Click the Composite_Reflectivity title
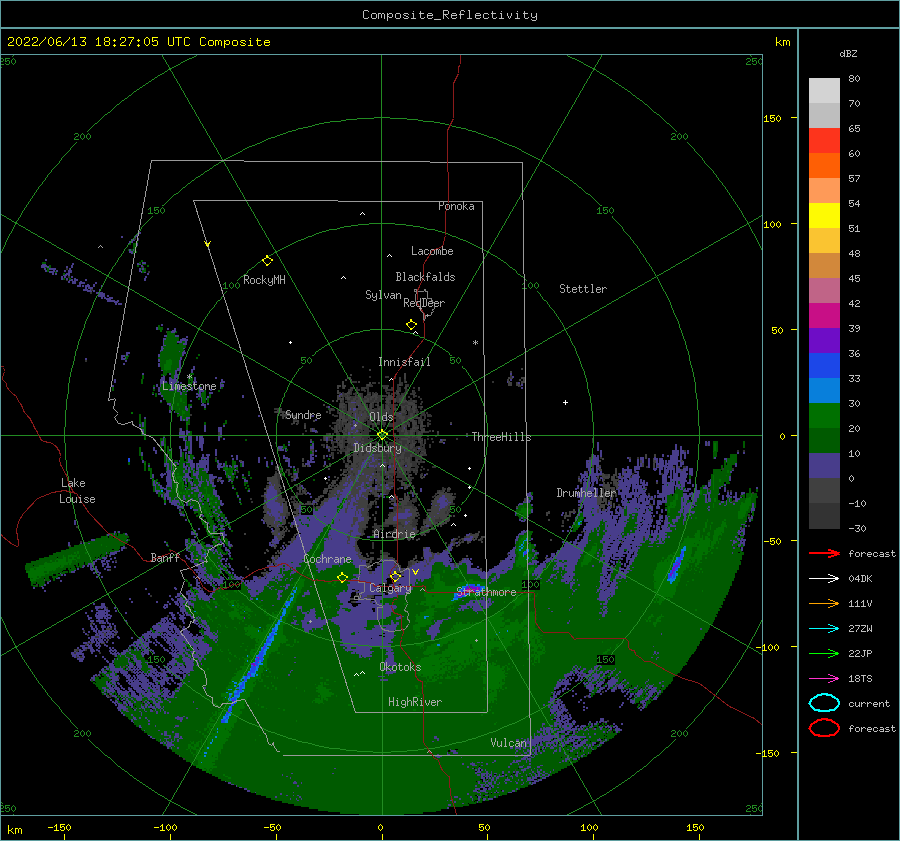This screenshot has width=900, height=841. pos(450,15)
